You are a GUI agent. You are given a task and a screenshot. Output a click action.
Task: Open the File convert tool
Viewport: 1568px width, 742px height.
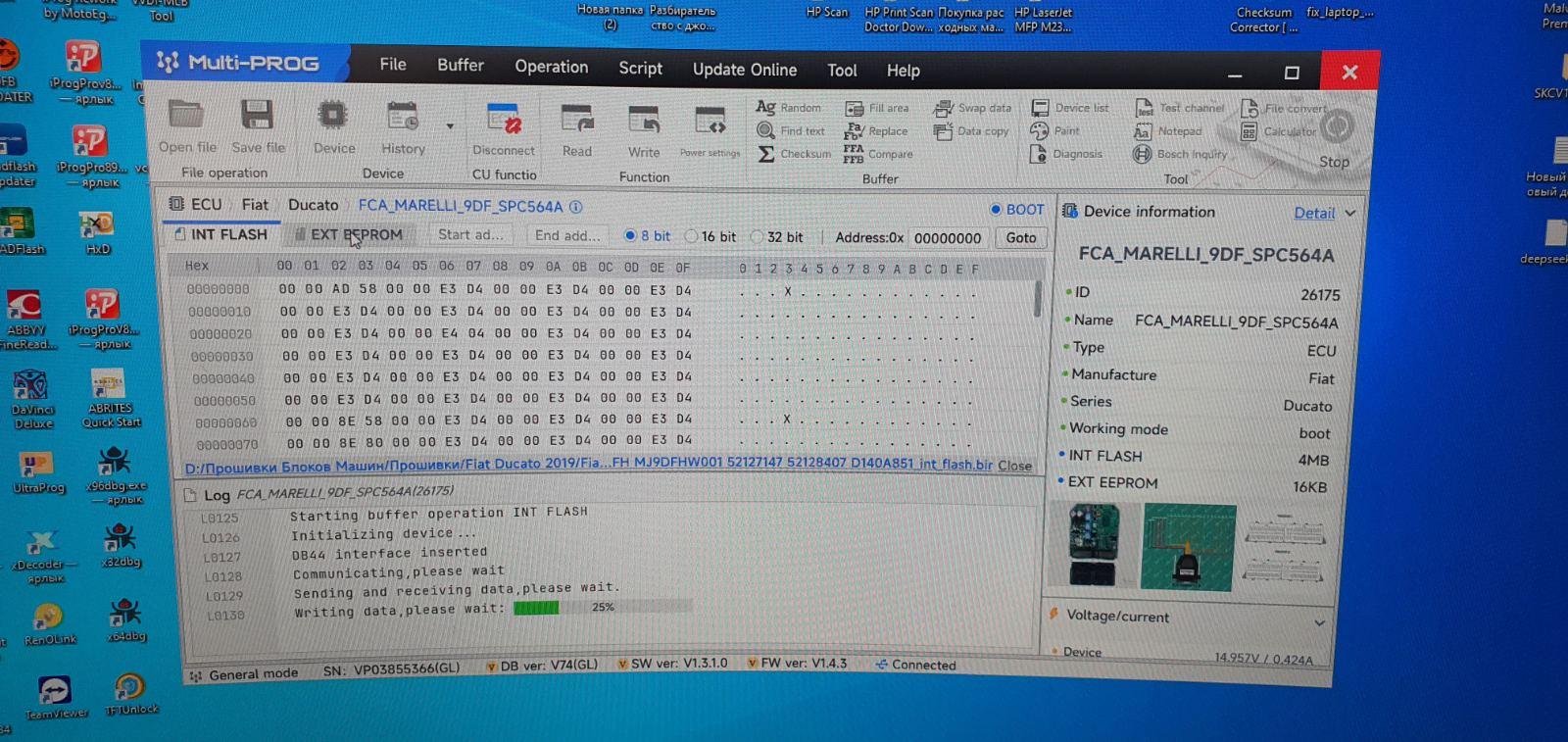(1284, 109)
